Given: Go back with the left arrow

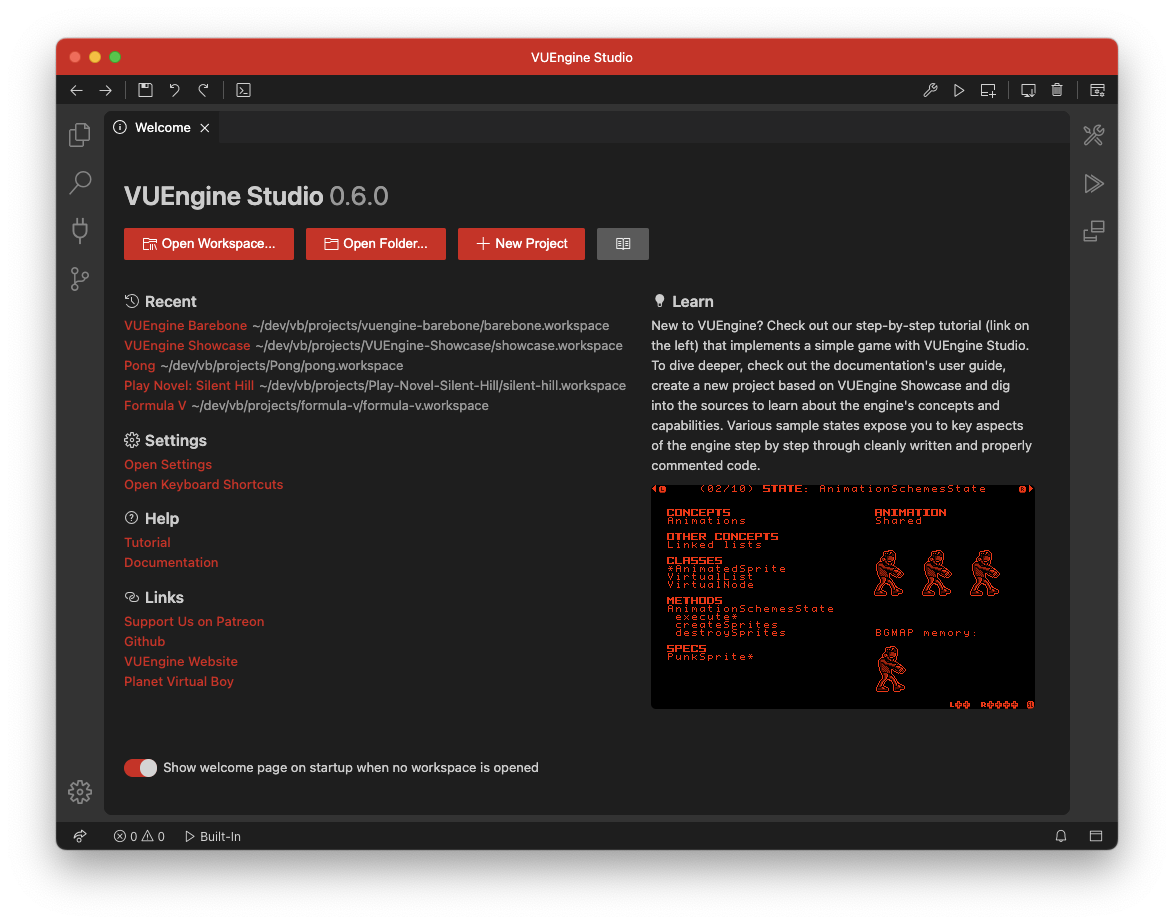Looking at the screenshot, I should (x=76, y=91).
